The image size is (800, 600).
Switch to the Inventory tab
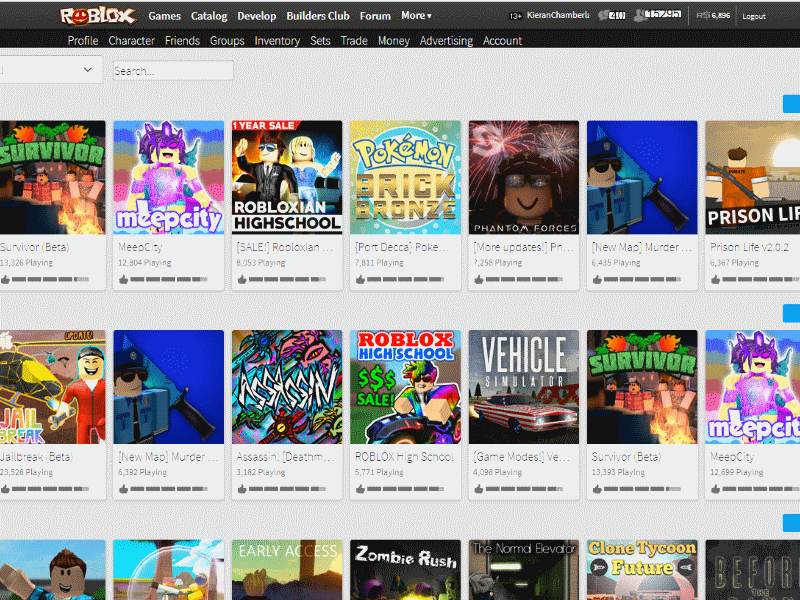(277, 40)
